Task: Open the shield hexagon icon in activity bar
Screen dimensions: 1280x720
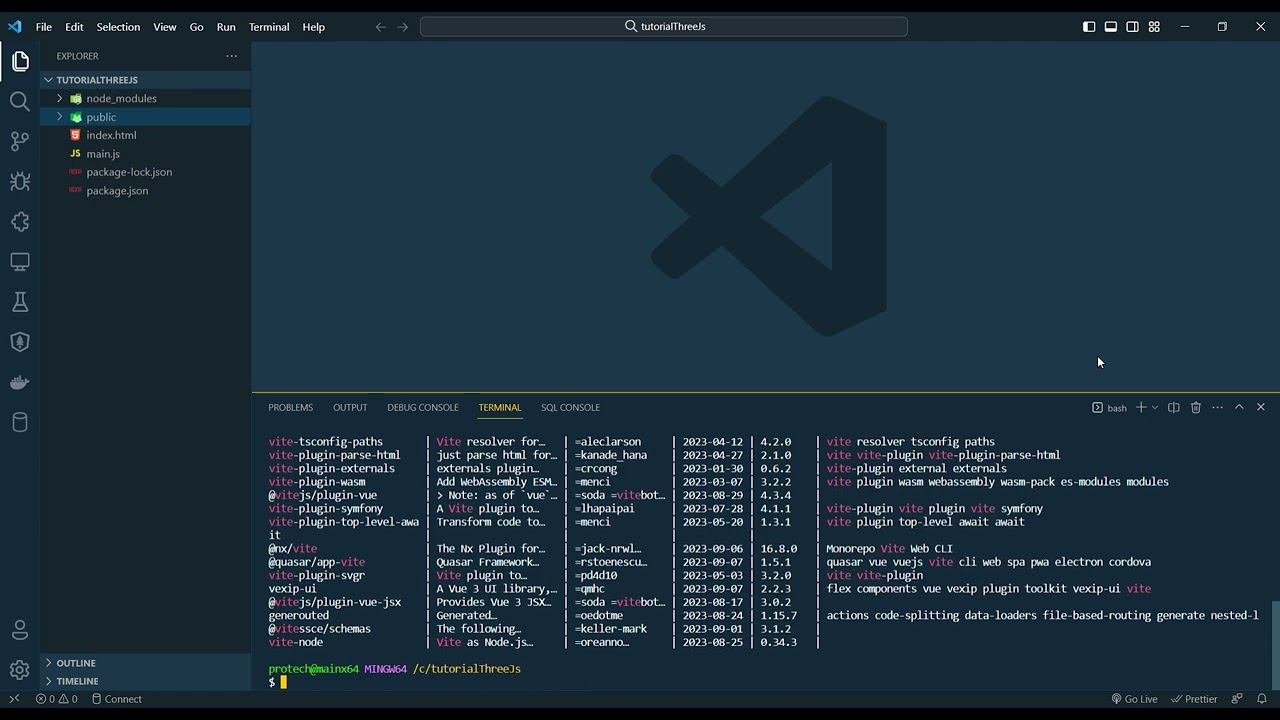Action: click(x=20, y=341)
